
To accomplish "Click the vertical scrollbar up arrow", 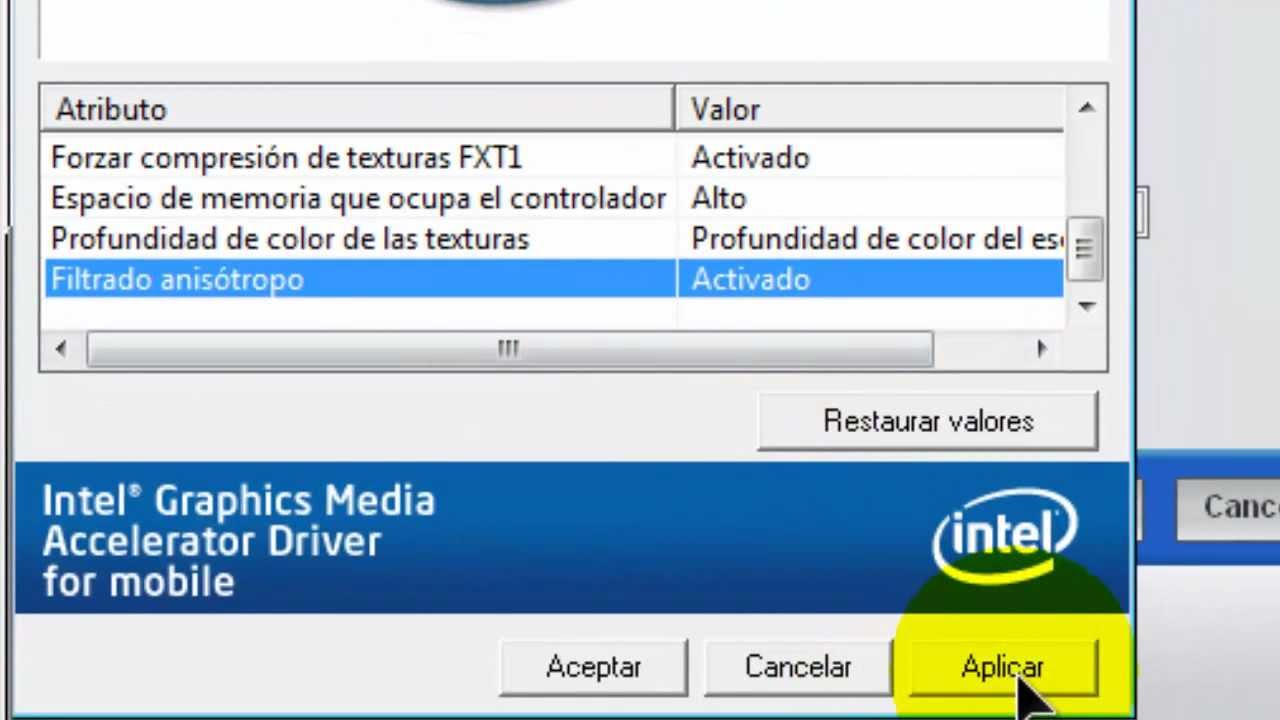I will coord(1086,107).
